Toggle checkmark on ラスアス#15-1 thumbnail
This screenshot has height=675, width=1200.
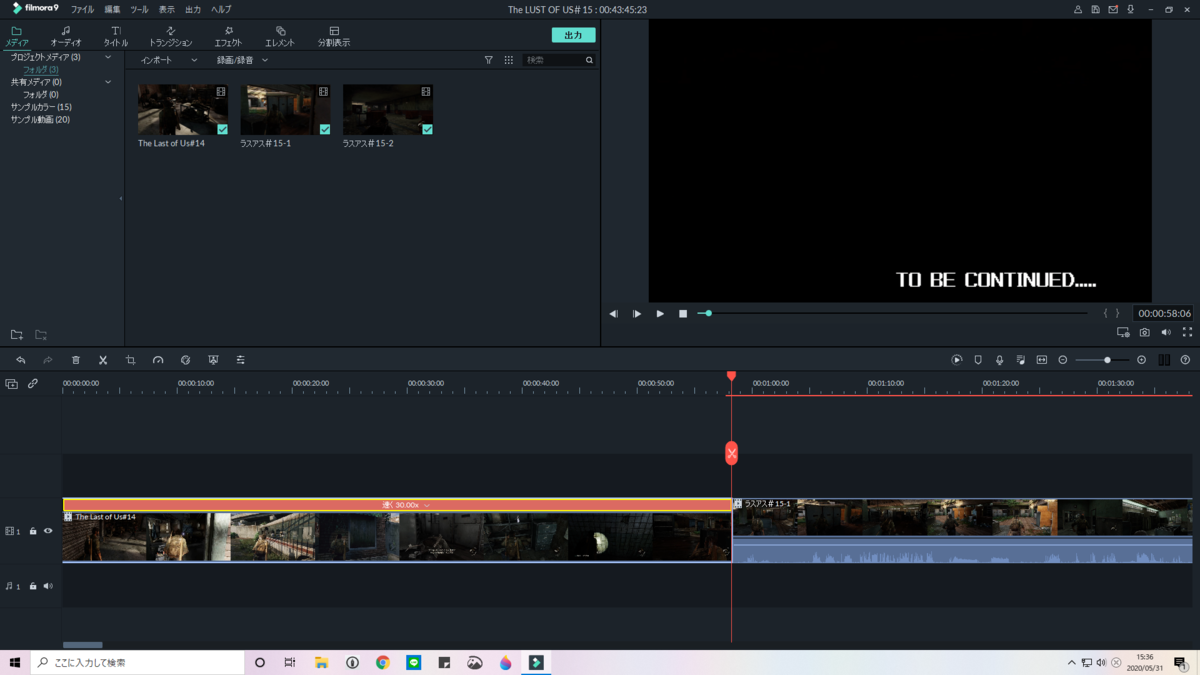325,129
